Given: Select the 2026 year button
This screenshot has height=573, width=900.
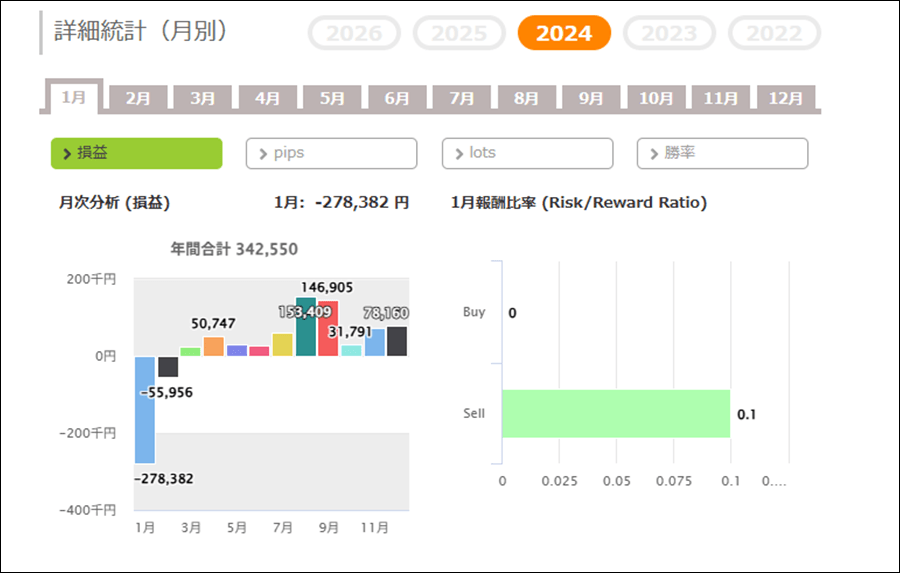Looking at the screenshot, I should (354, 33).
